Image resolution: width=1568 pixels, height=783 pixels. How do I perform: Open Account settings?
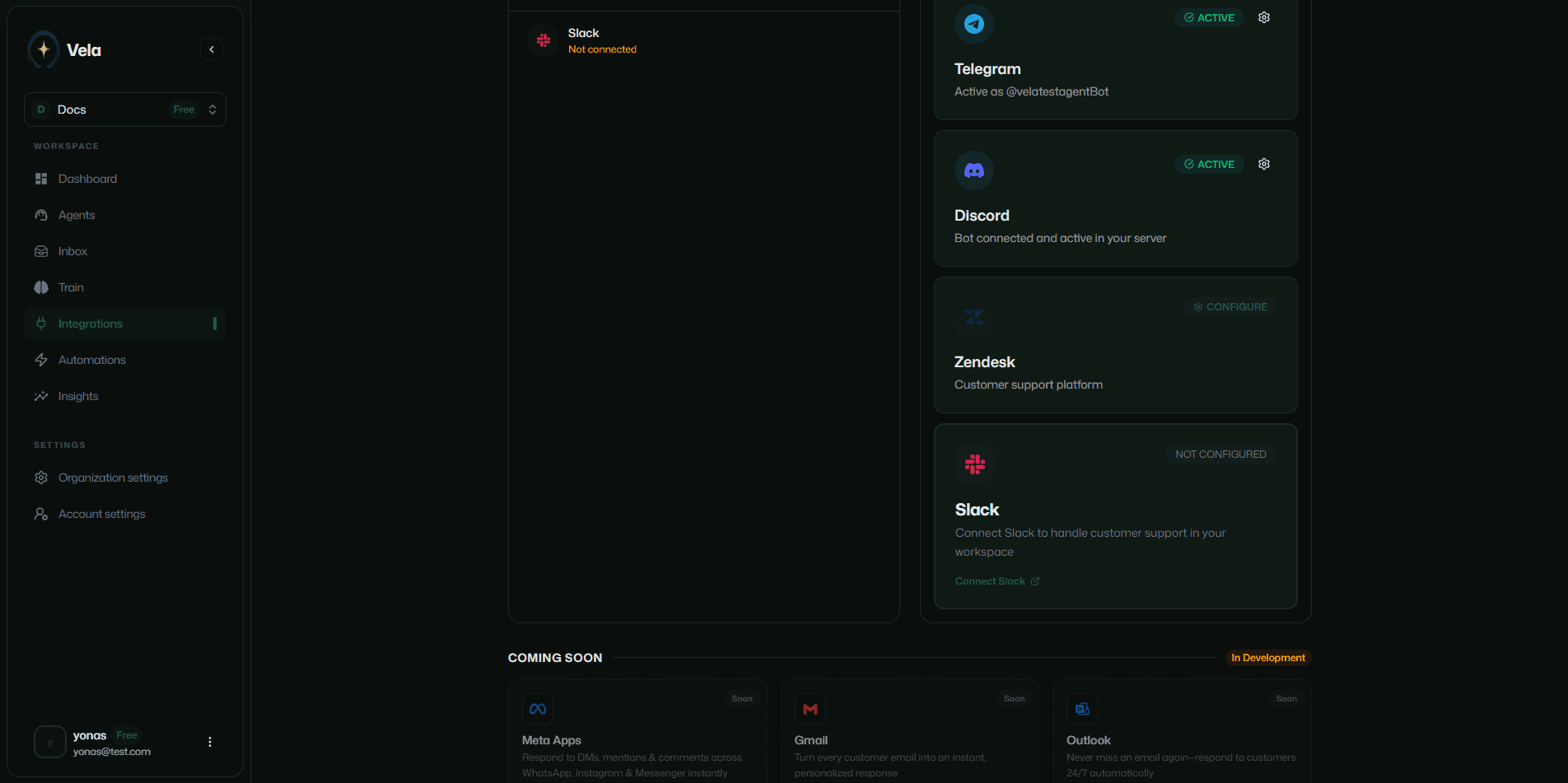(125, 514)
